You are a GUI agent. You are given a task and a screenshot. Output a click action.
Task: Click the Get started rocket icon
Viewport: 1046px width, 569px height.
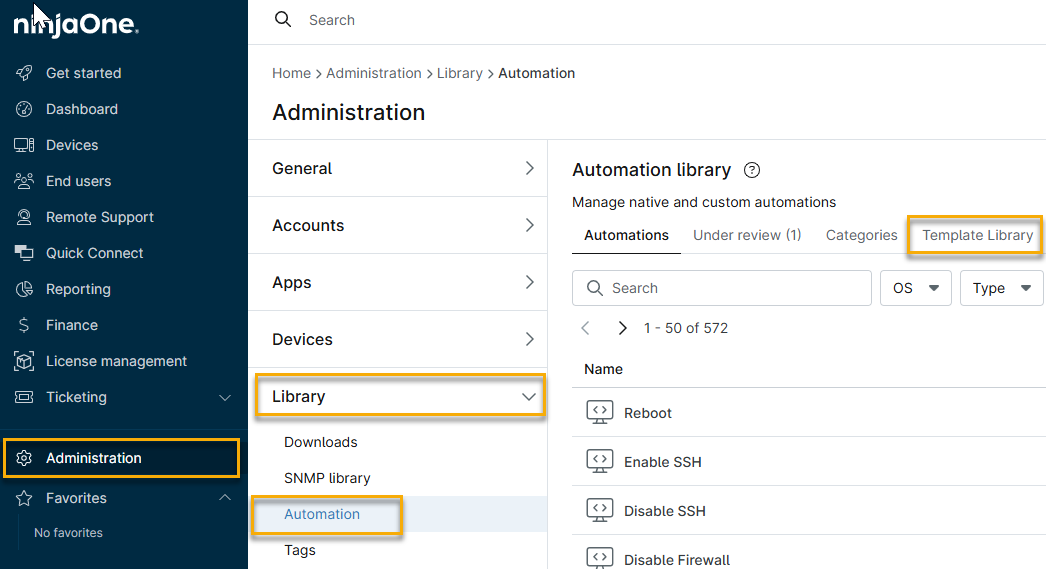pyautogui.click(x=25, y=73)
